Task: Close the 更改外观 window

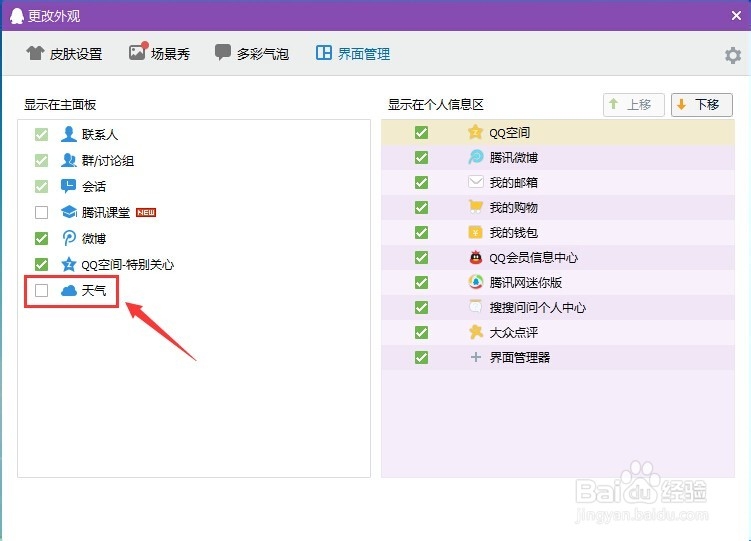Action: tap(737, 16)
